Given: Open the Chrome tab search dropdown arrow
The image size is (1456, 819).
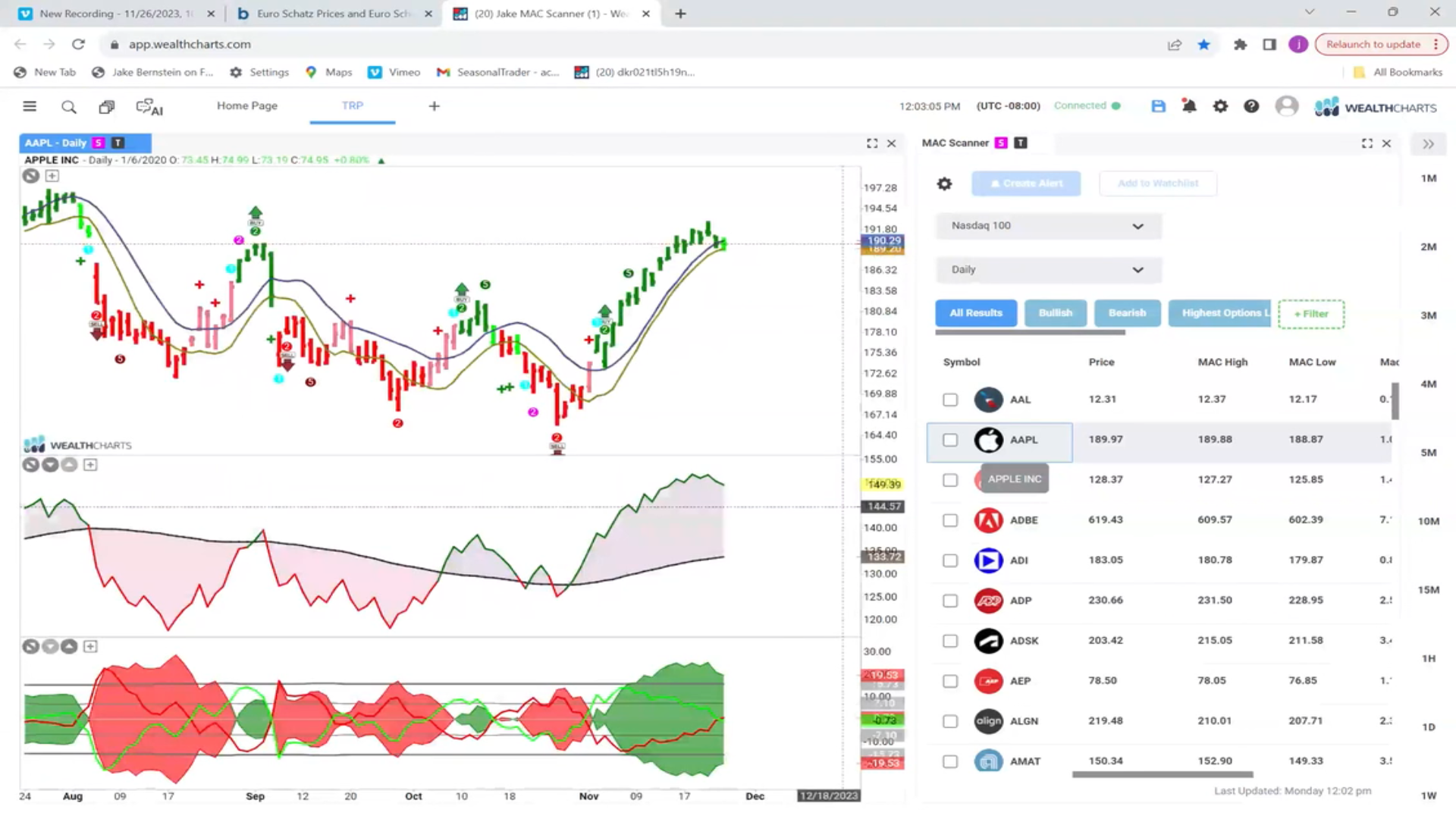Looking at the screenshot, I should coord(1310,13).
